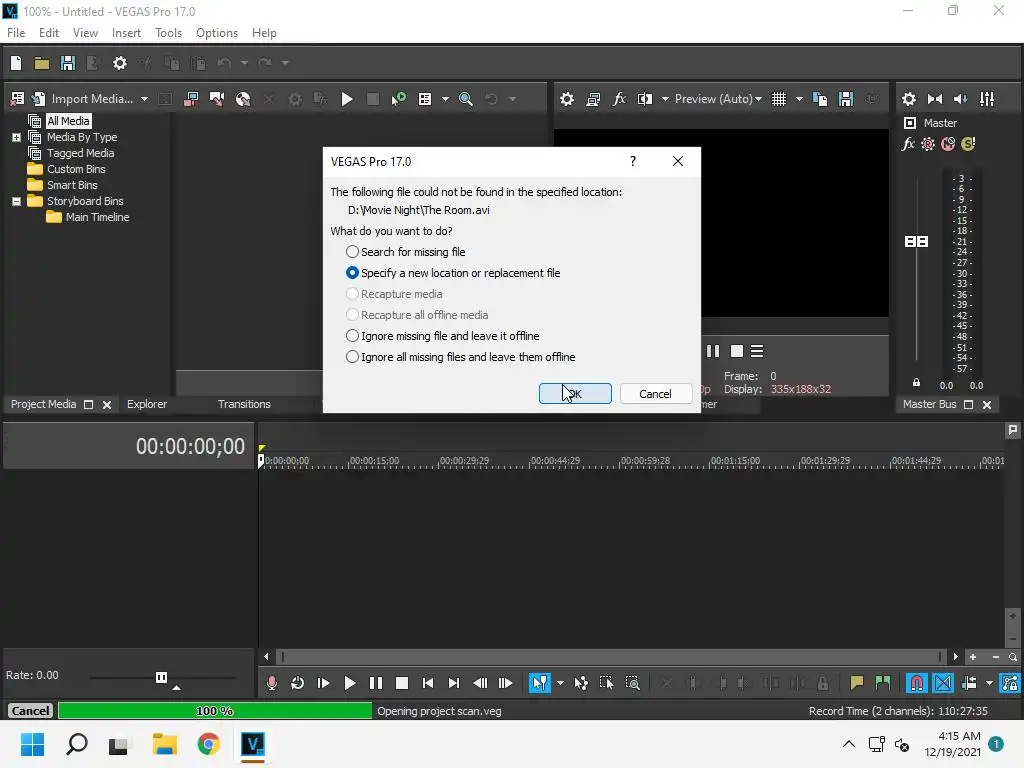Click the insert region icon
The image size is (1024, 768).
[x=882, y=683]
